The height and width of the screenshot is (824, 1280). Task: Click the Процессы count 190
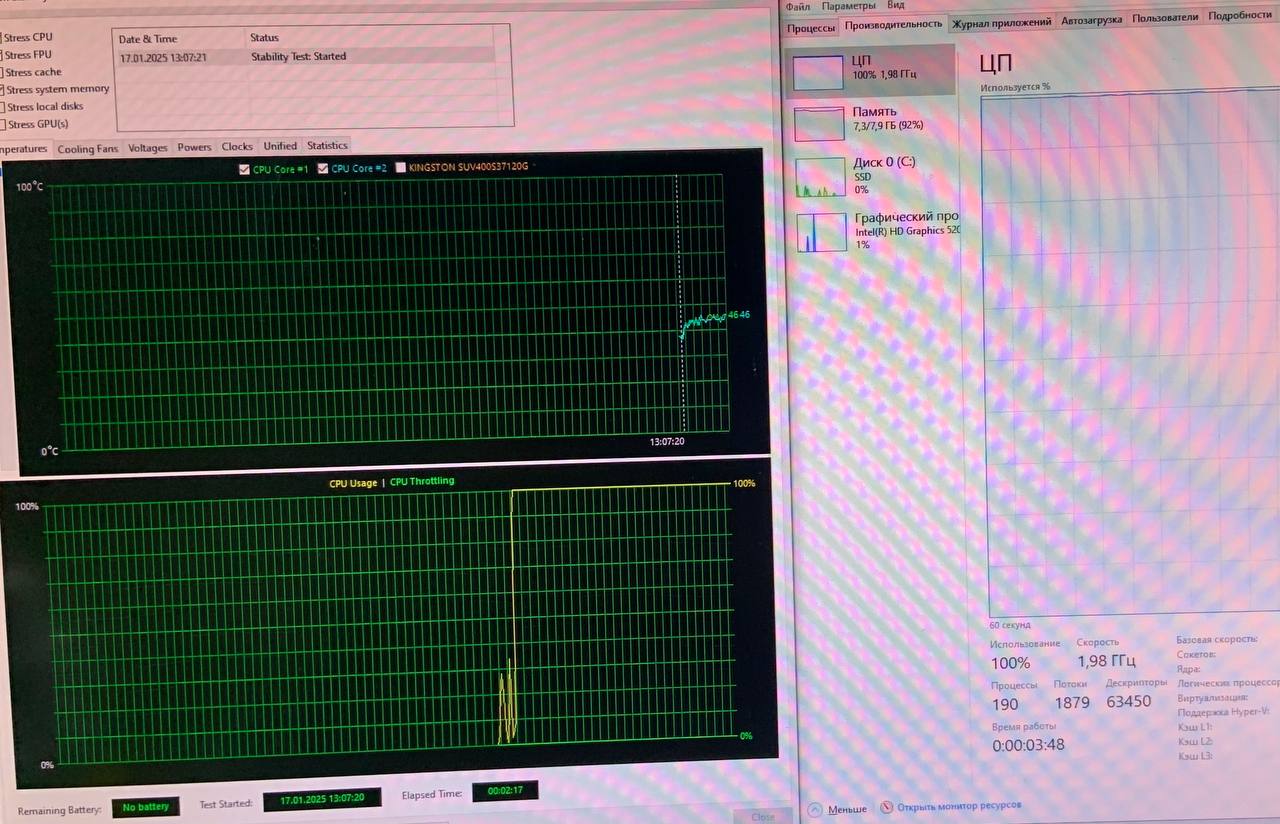(1005, 704)
